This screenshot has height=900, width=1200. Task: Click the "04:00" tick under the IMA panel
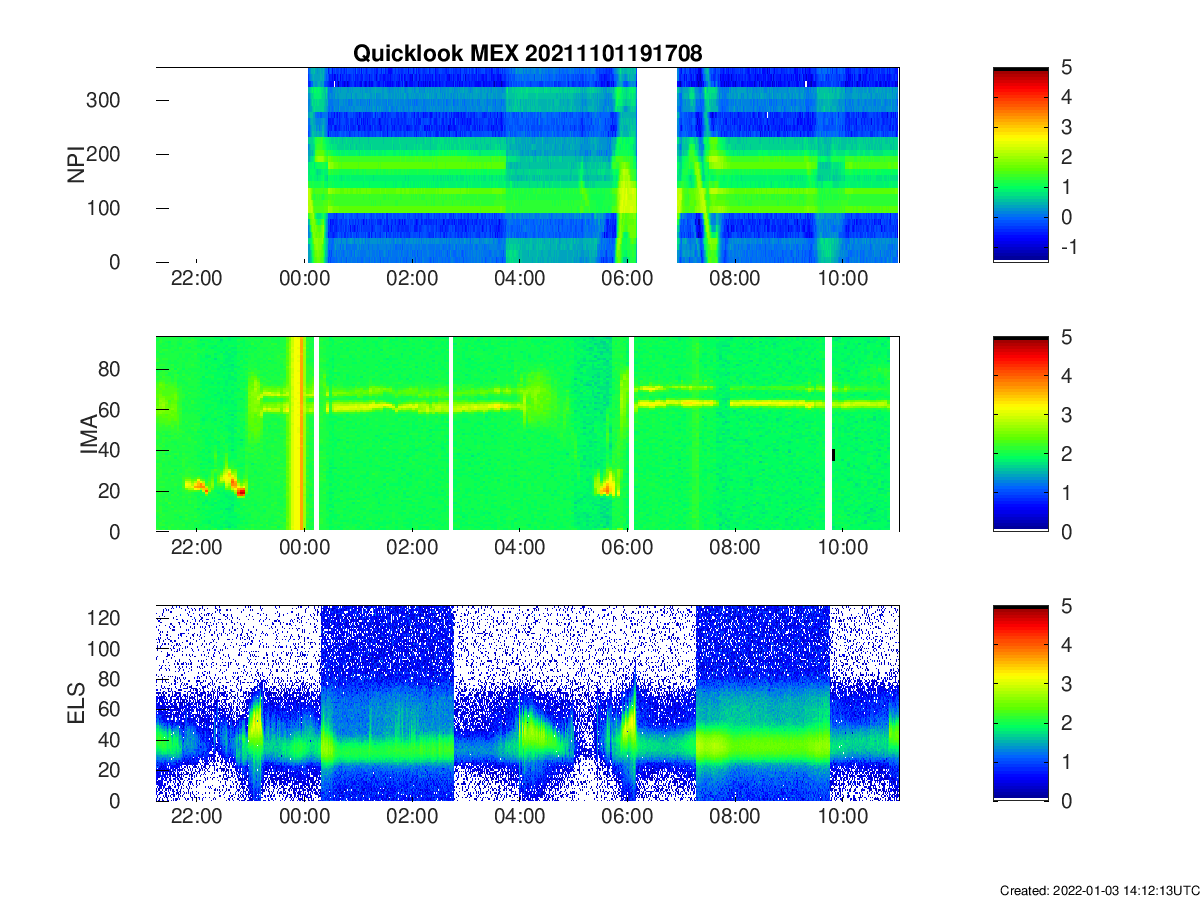(520, 548)
